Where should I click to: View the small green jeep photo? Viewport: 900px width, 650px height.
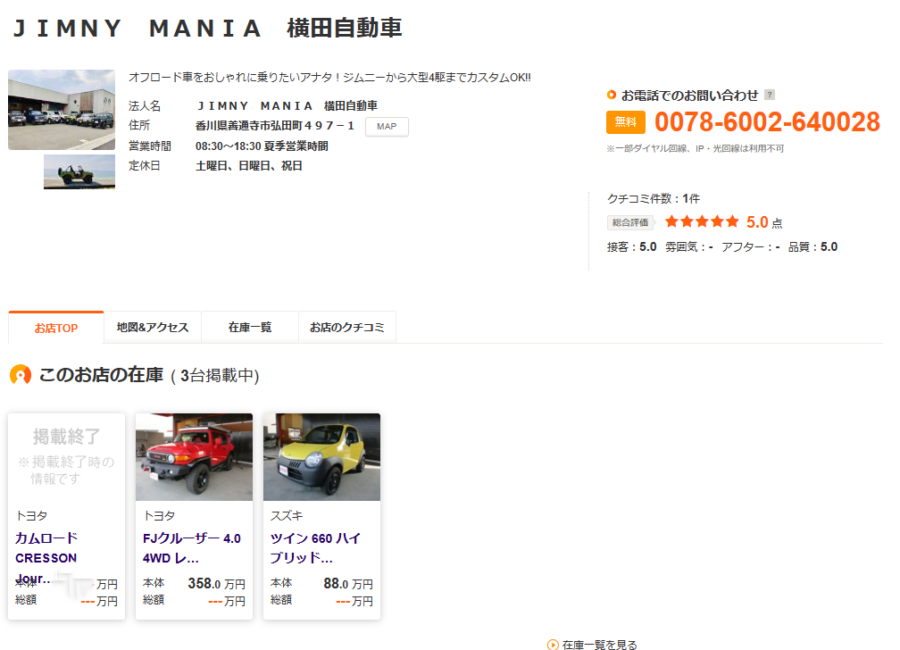79,171
